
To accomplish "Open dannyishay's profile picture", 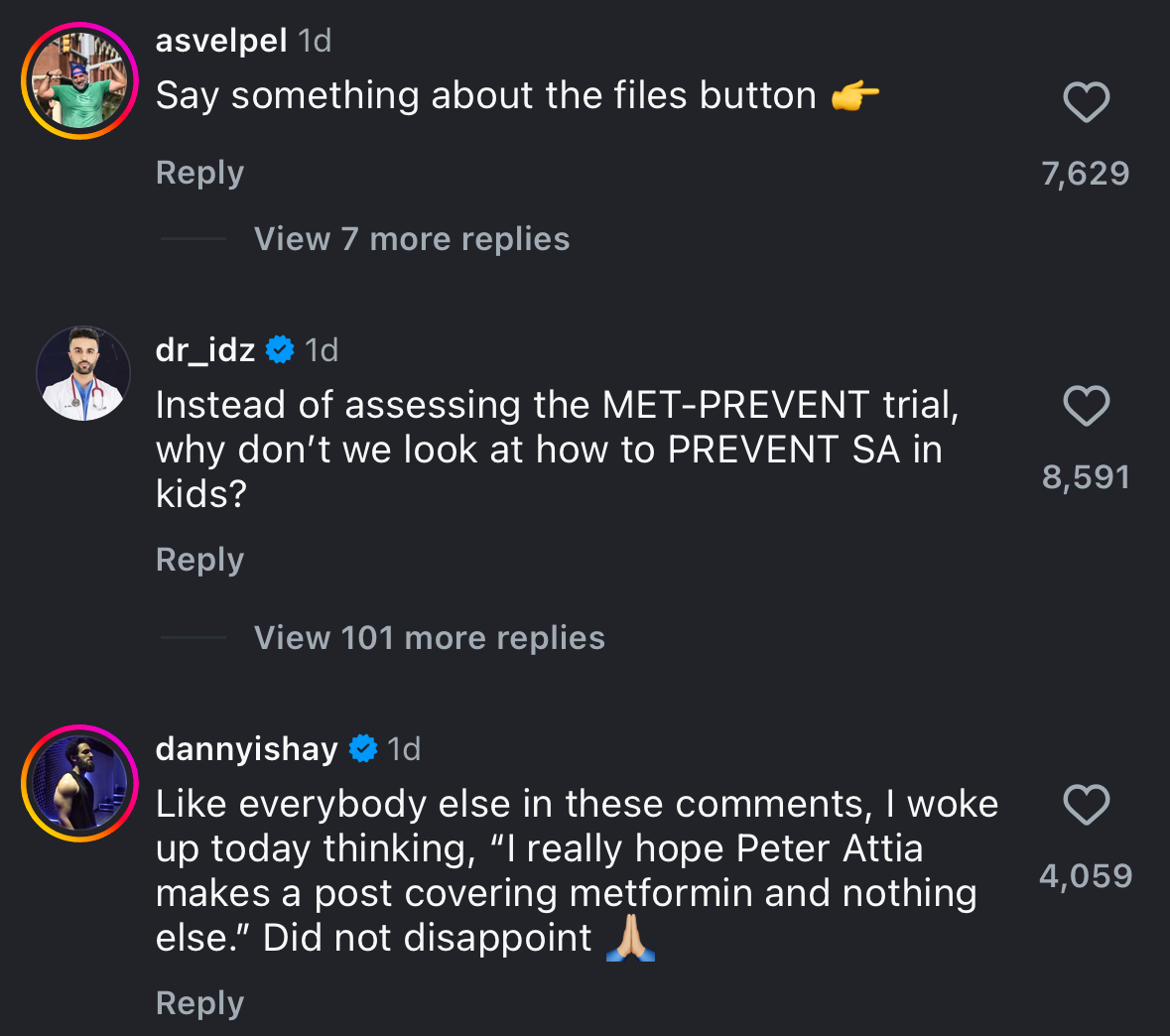I will pos(80,783).
